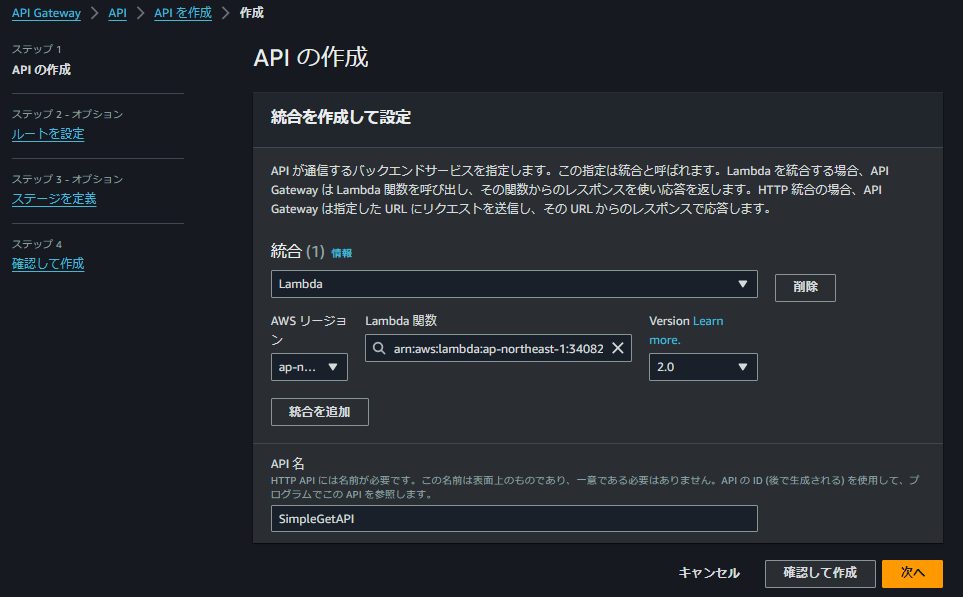
Task: Open the API Gateway breadcrumb link
Action: click(x=47, y=13)
